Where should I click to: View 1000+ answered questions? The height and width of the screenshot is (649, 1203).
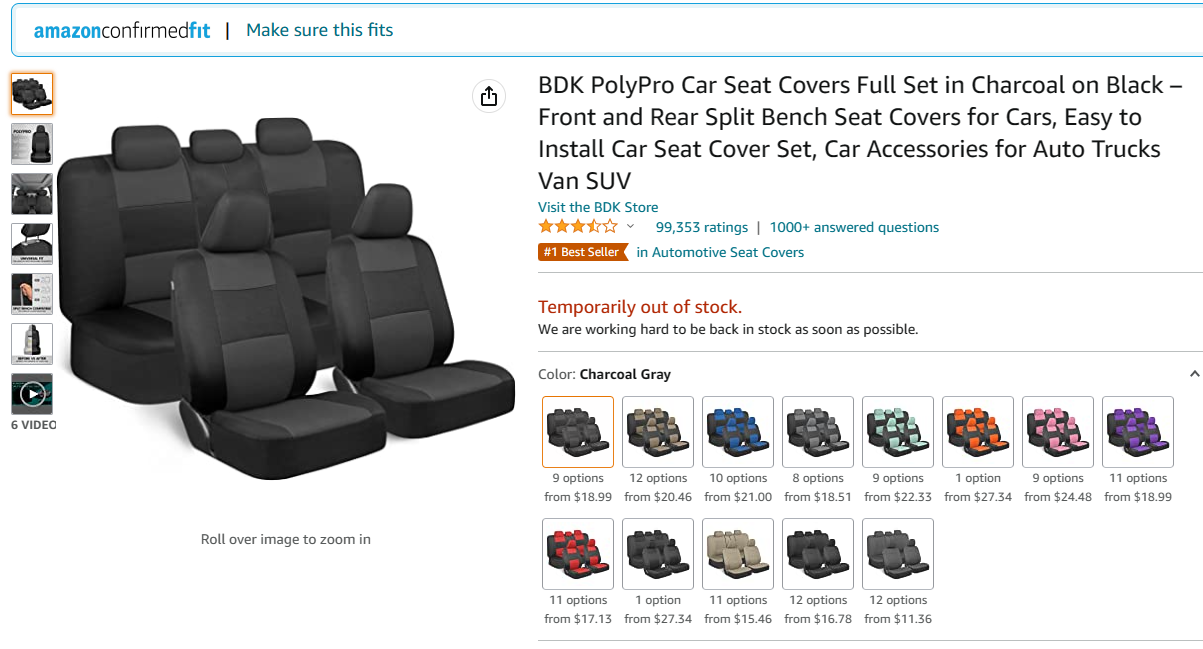point(854,227)
